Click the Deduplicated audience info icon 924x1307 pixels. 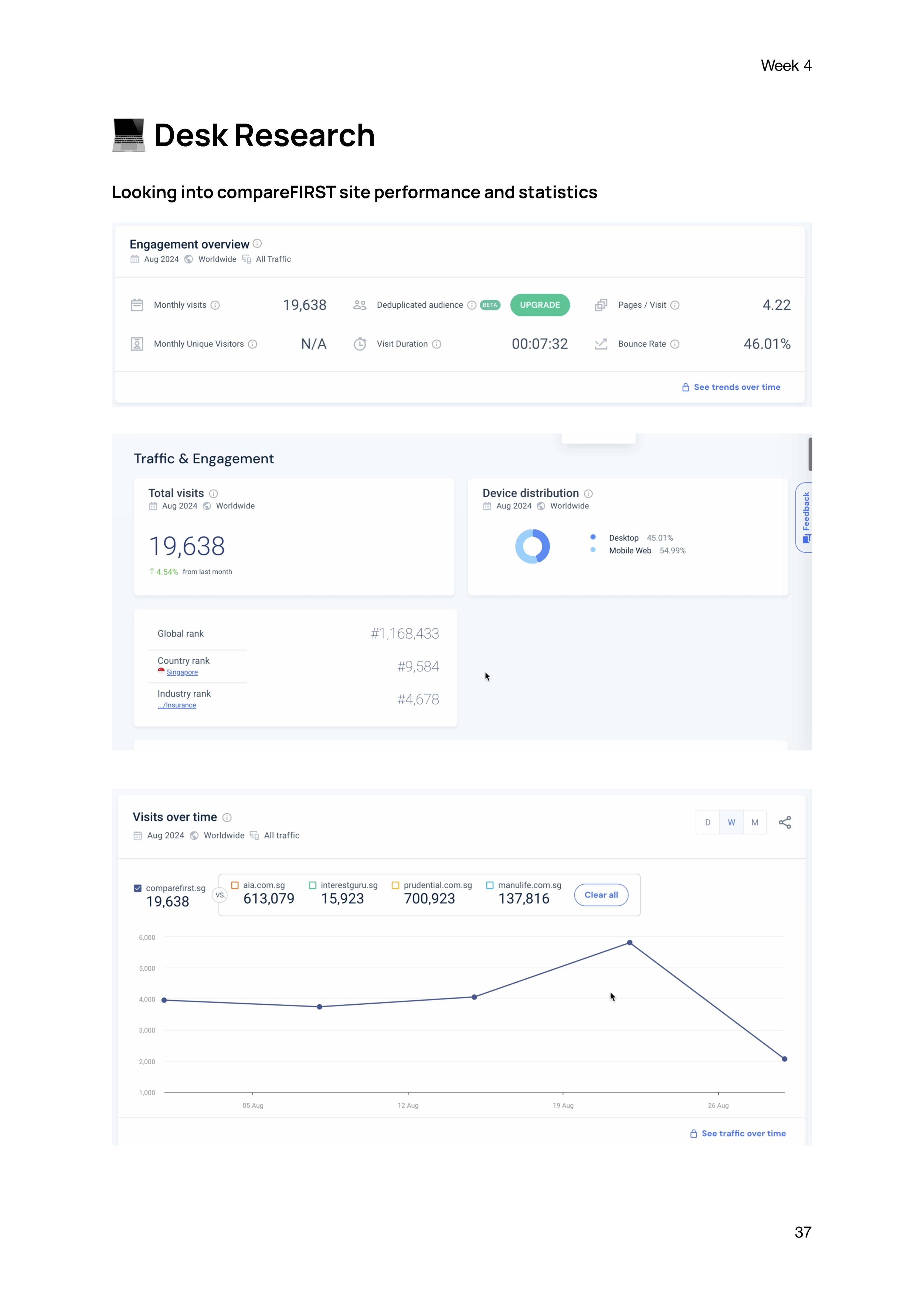click(472, 305)
